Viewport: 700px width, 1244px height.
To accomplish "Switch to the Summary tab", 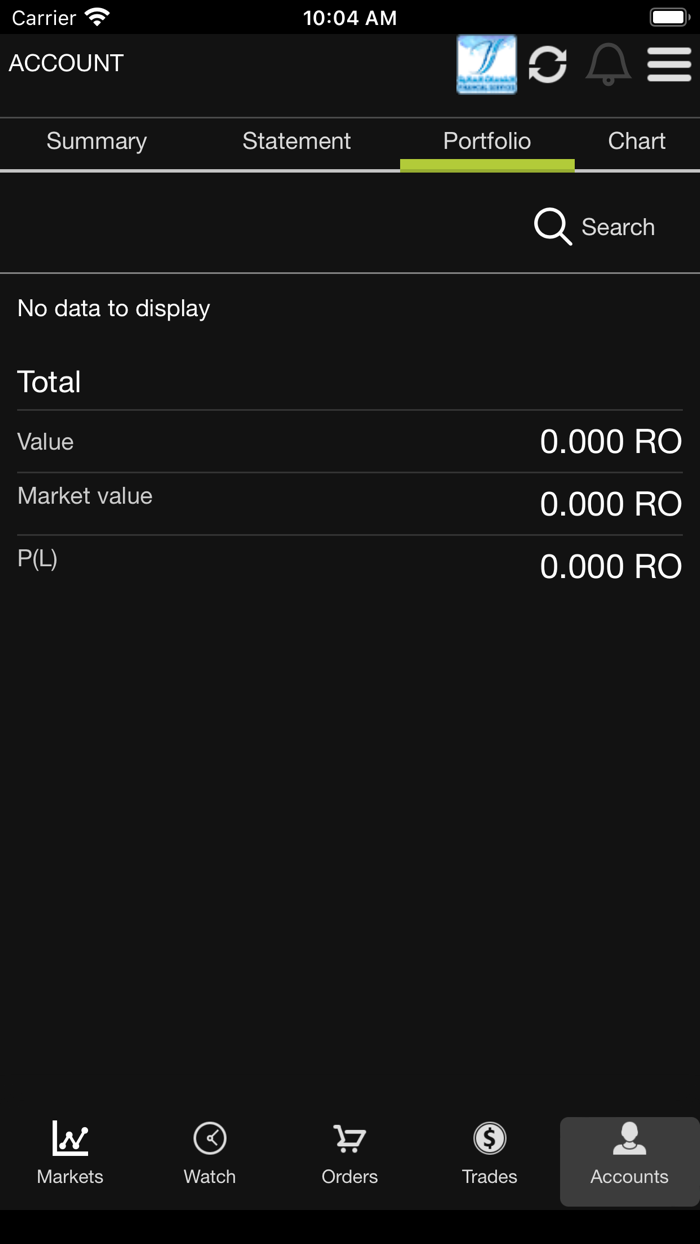I will point(96,142).
